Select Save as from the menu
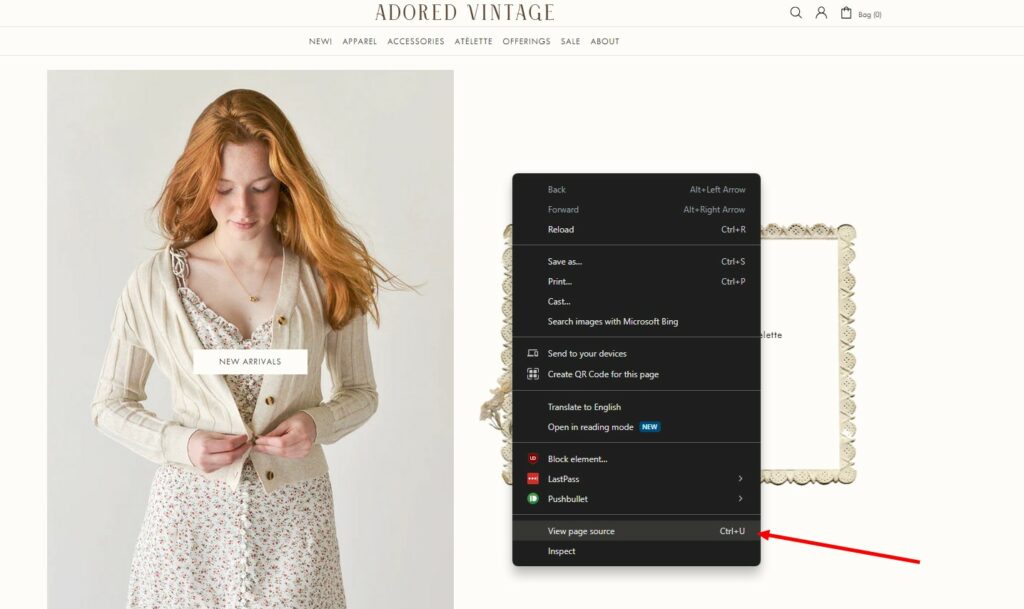The width and height of the screenshot is (1024, 609). tap(564, 261)
